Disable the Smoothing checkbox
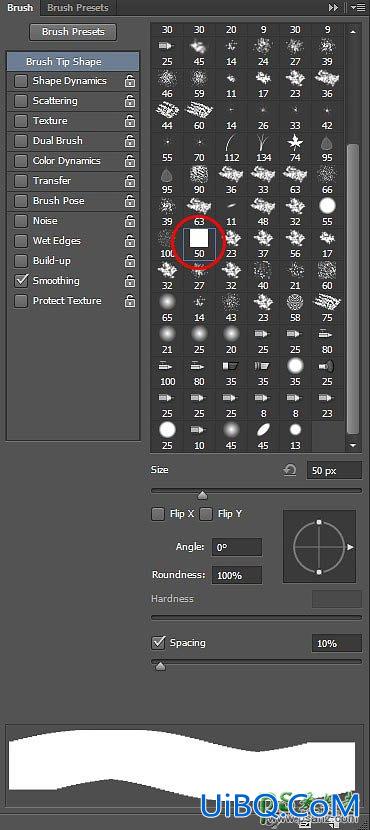Image resolution: width=370 pixels, height=830 pixels. [x=21, y=281]
